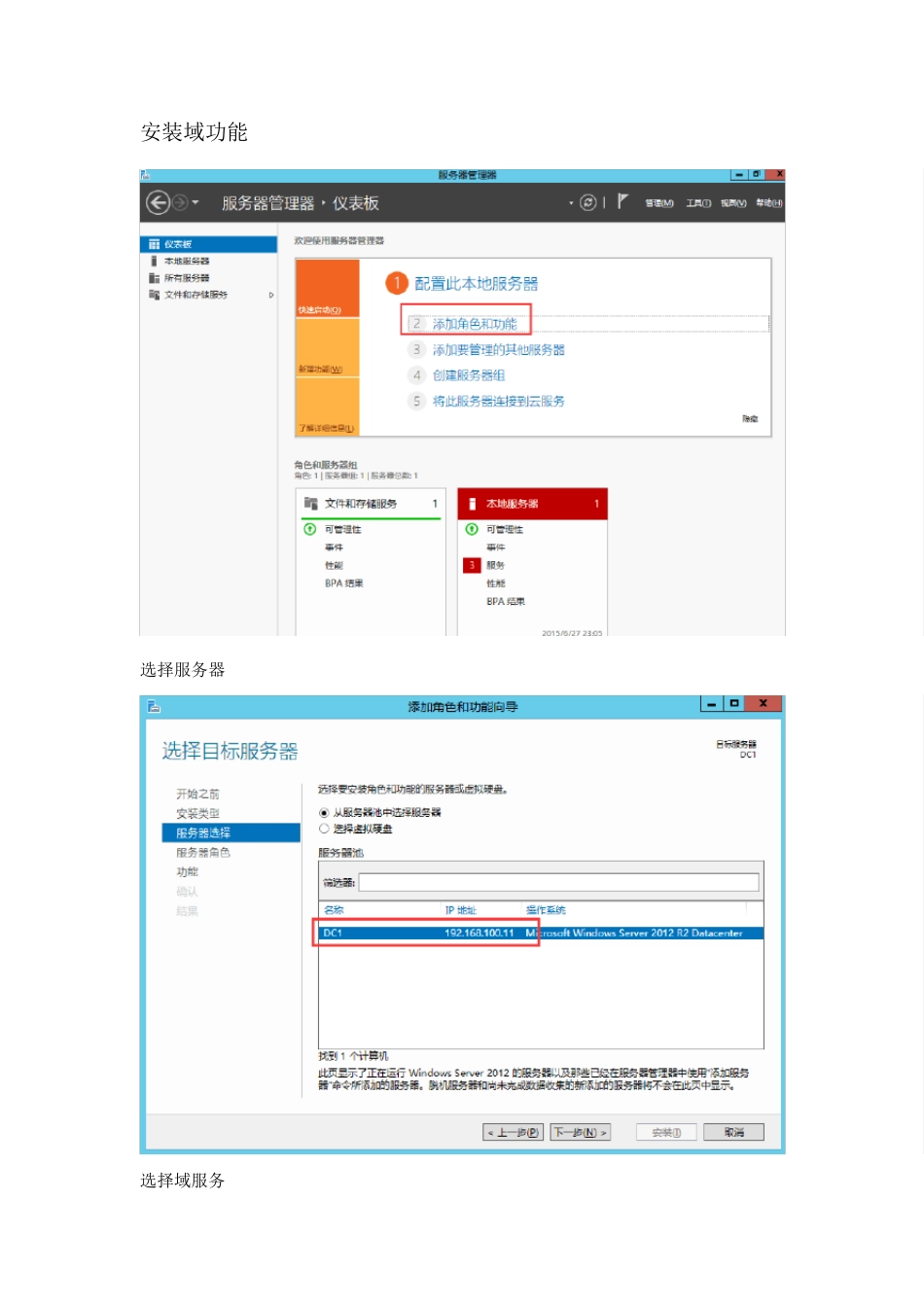The image size is (924, 1307).
Task: Open the 视图(V) menu
Action: [x=733, y=203]
